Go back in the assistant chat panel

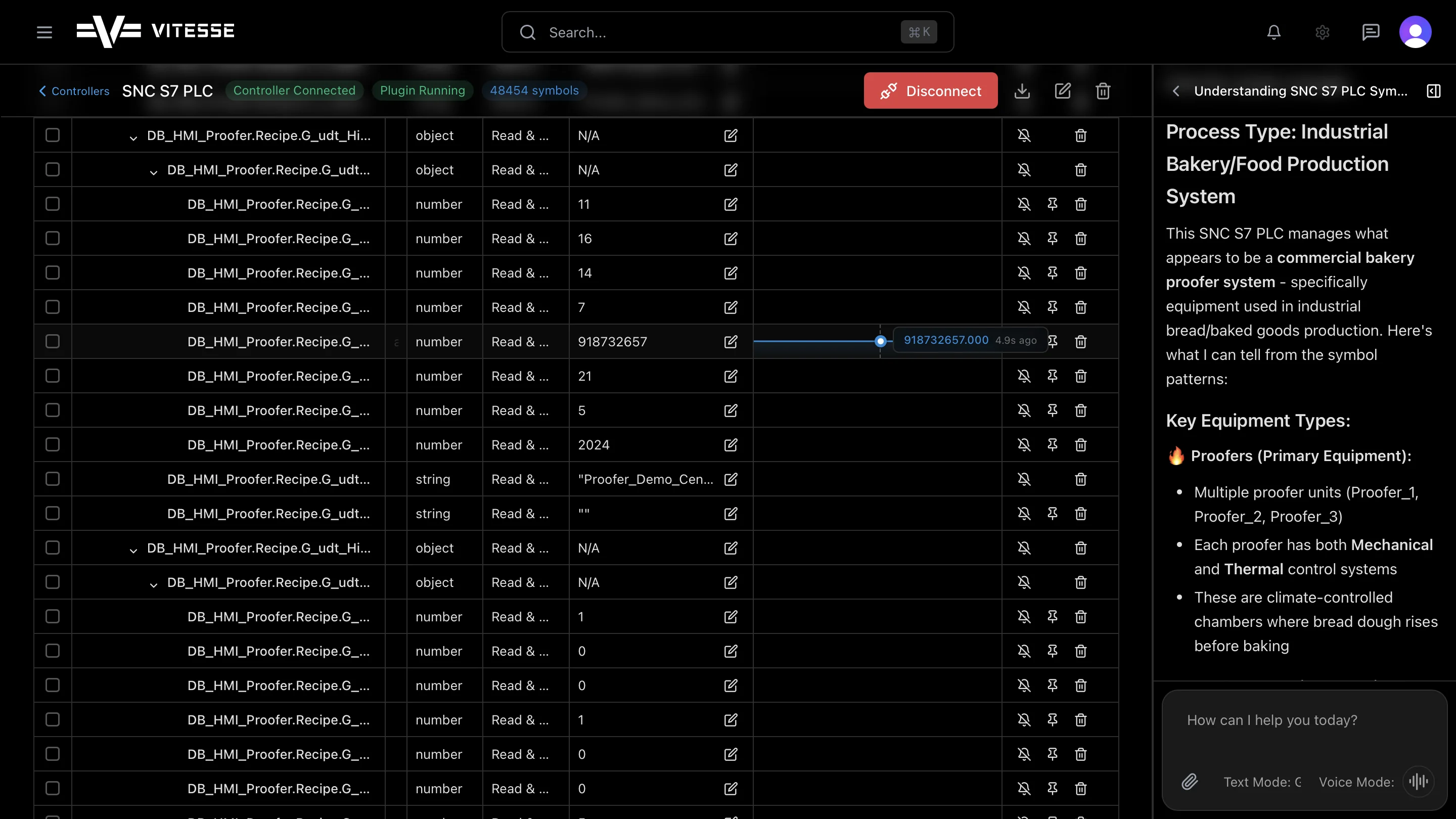coord(1175,91)
